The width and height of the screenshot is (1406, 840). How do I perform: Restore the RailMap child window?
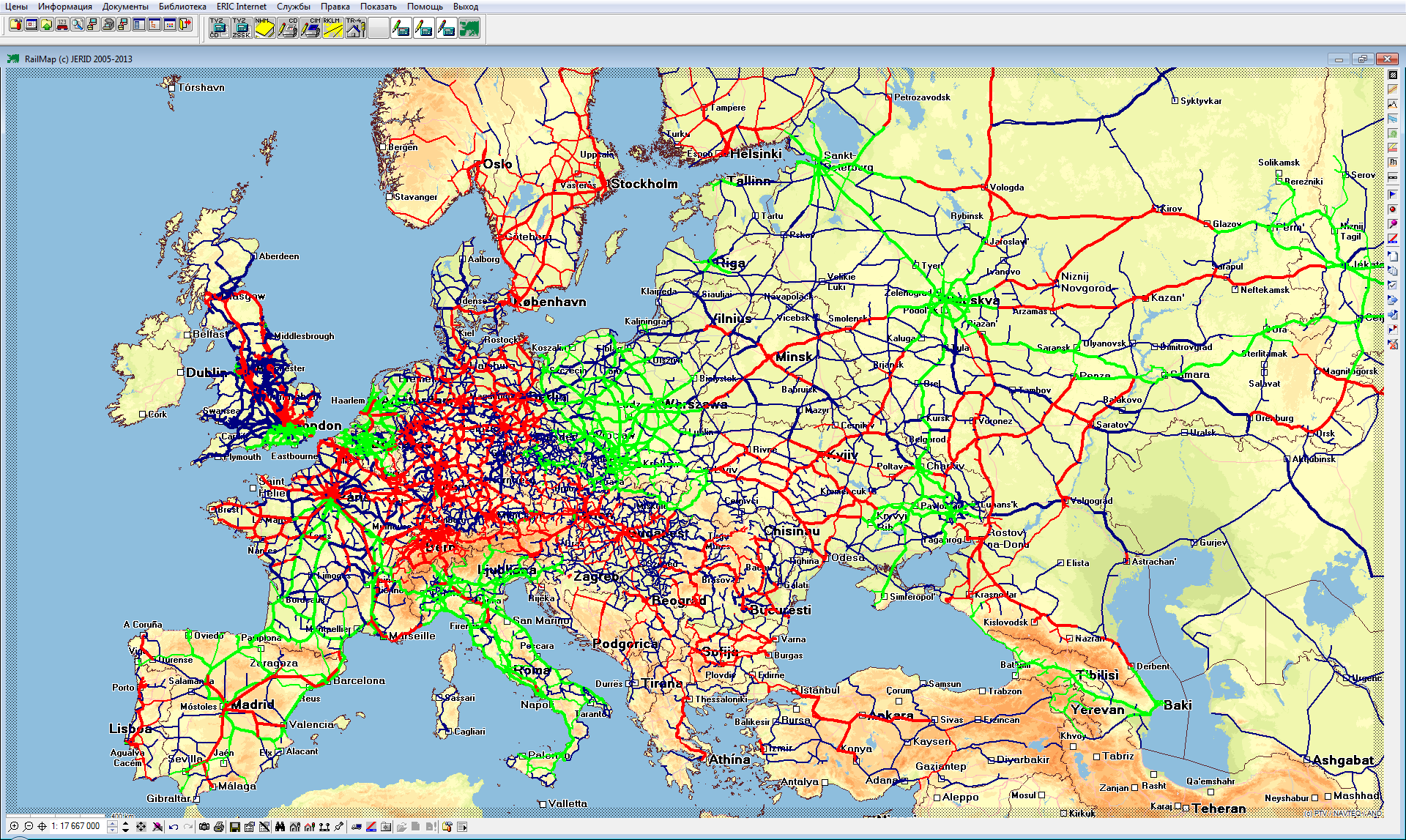click(1362, 59)
